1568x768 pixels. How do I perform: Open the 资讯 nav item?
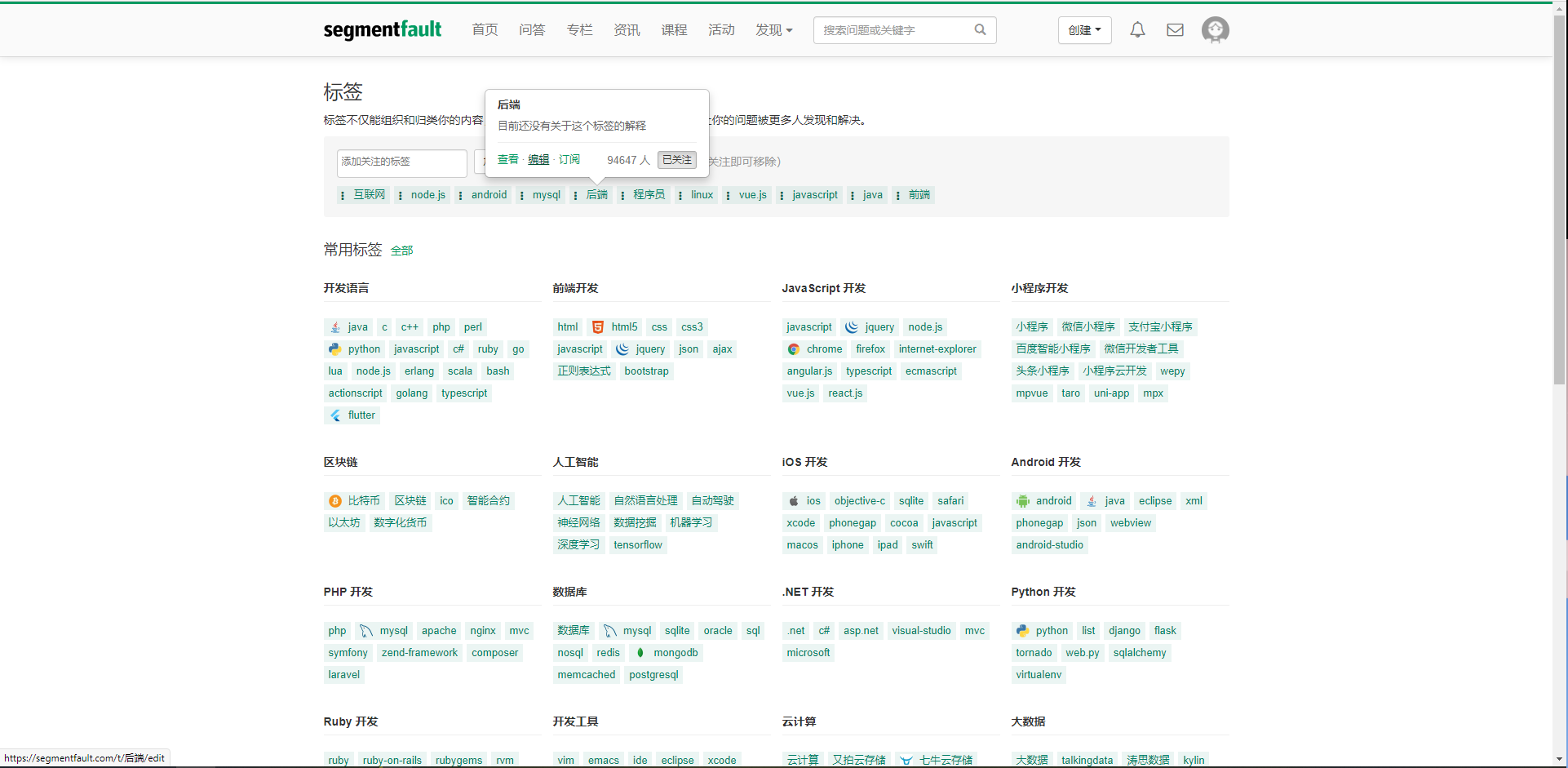627,30
